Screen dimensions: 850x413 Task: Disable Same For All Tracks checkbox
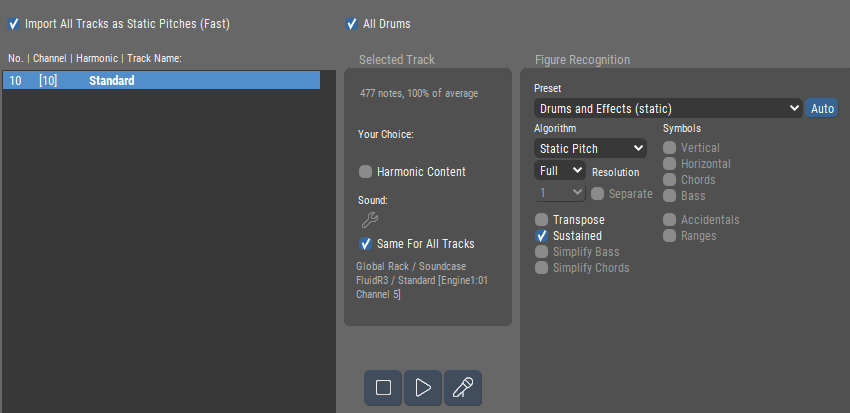(x=366, y=244)
